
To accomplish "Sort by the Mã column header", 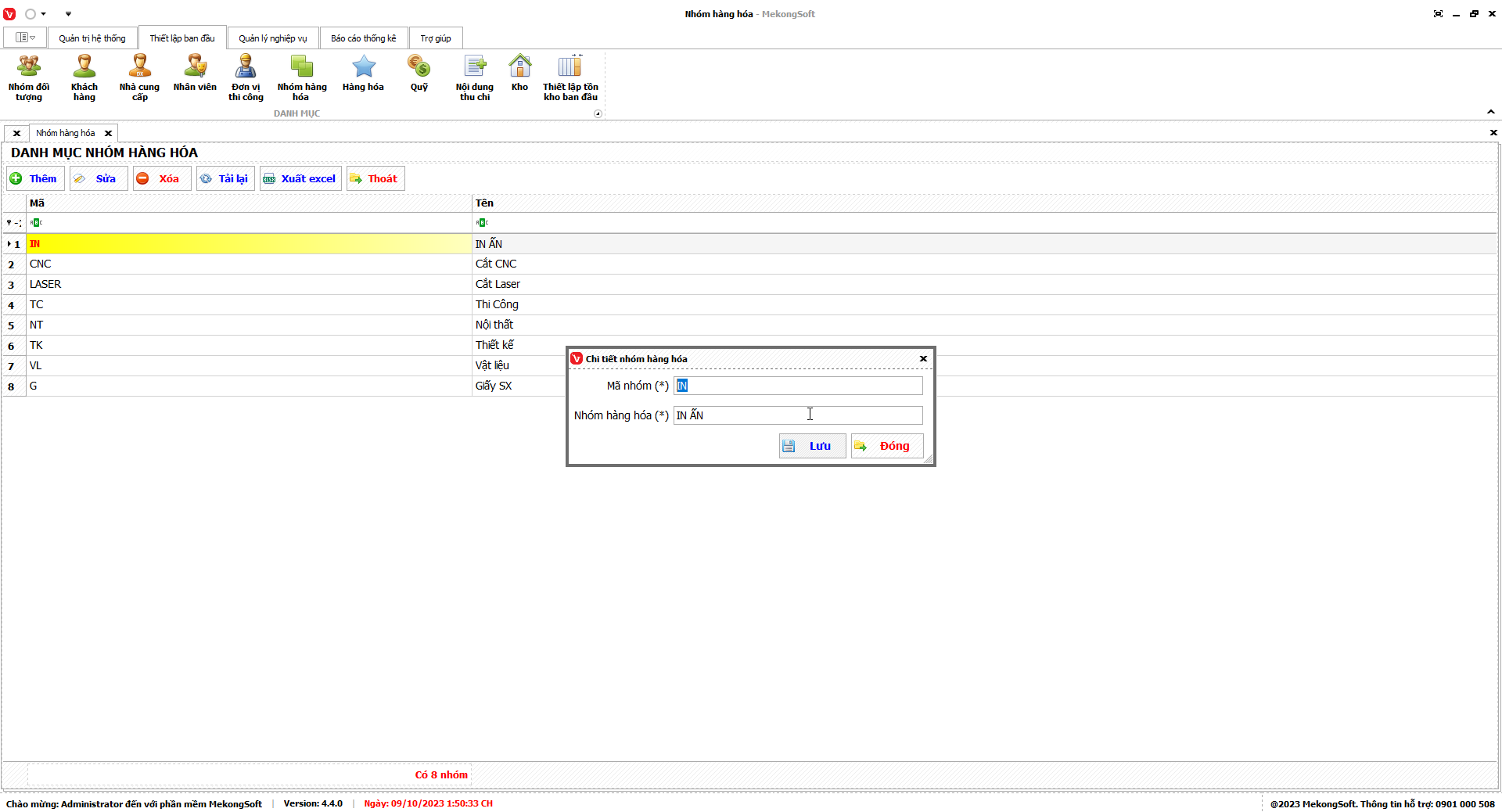I will 249,203.
